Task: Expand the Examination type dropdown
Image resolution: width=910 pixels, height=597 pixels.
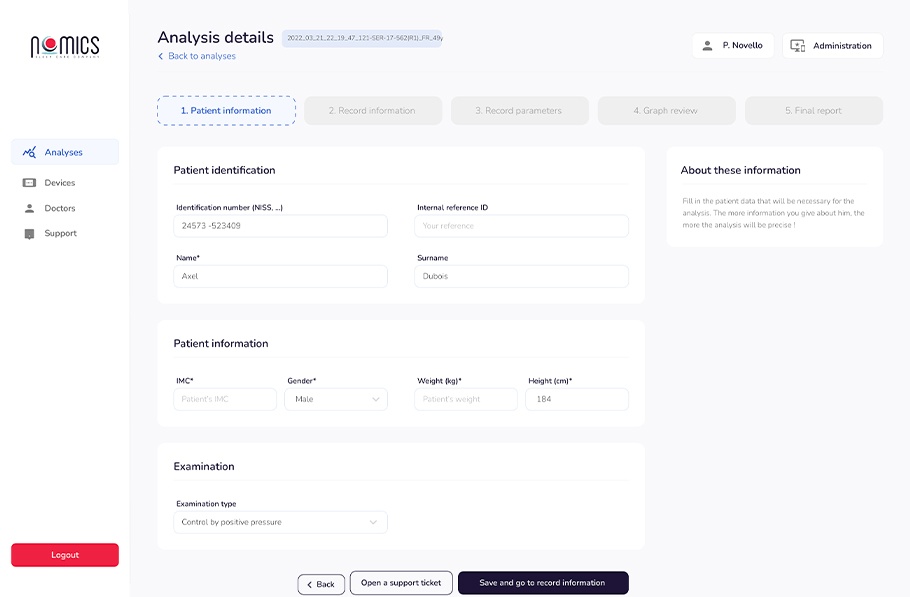Action: pos(280,522)
